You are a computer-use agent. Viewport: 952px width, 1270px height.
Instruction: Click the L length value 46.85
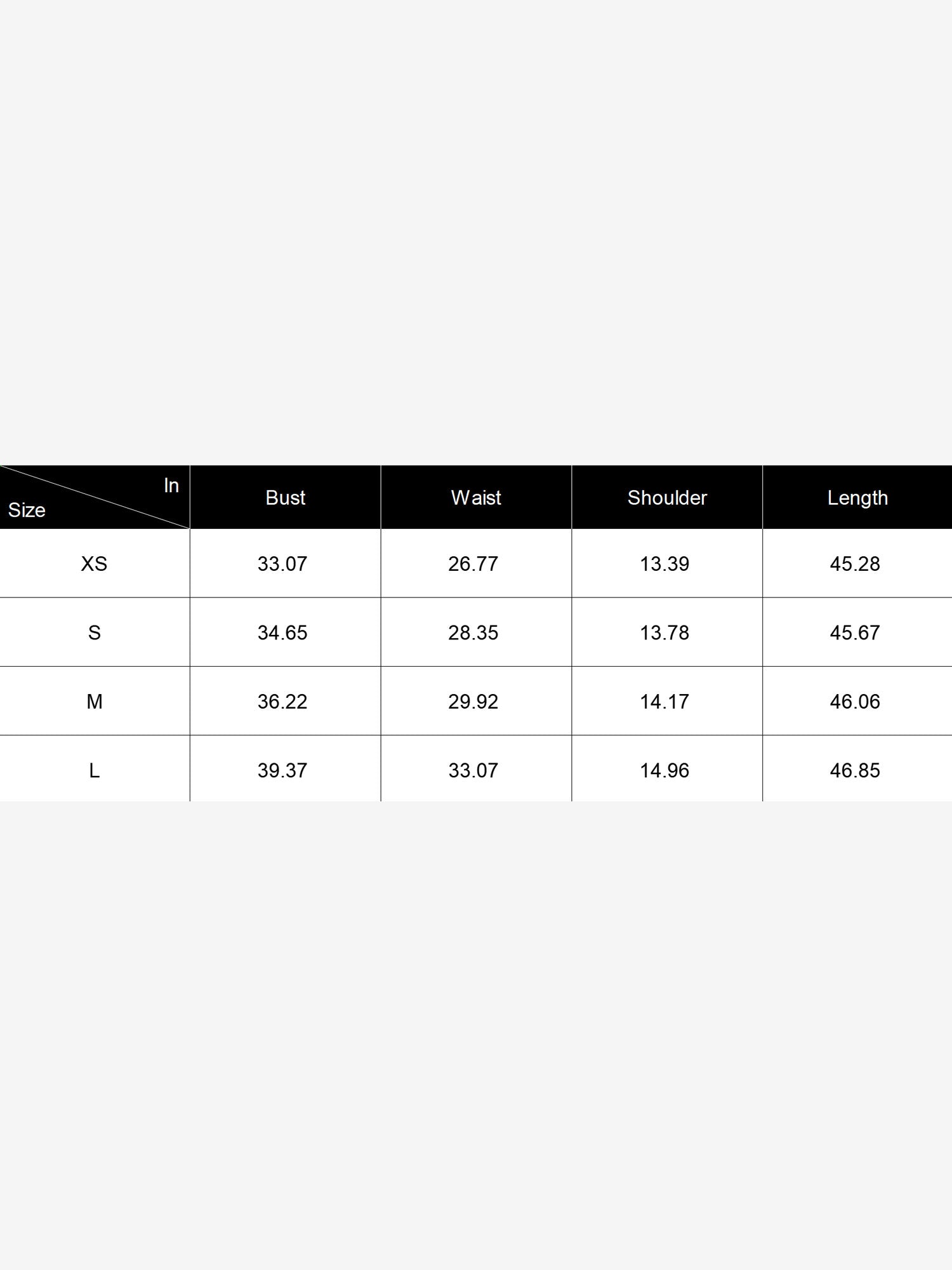coord(855,770)
